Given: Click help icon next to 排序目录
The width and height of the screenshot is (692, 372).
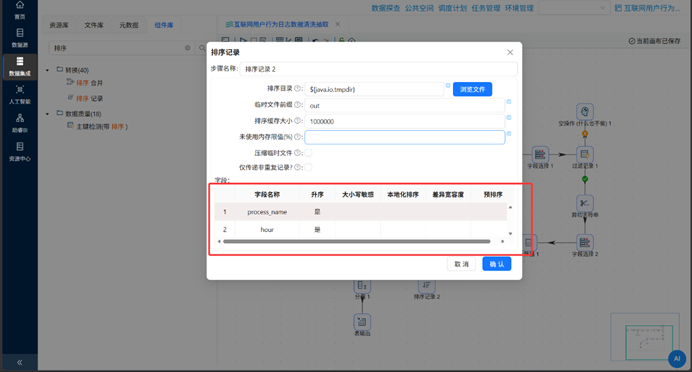Looking at the screenshot, I should pos(297,88).
